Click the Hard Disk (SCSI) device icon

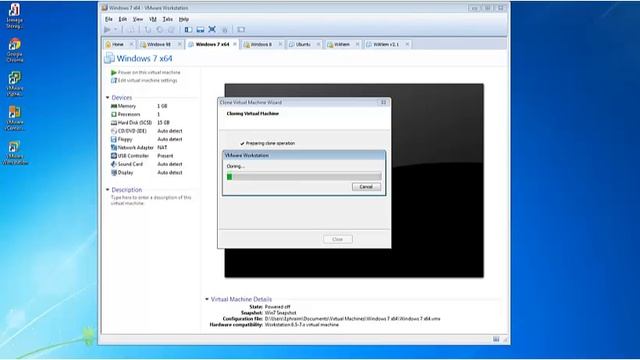(x=114, y=122)
